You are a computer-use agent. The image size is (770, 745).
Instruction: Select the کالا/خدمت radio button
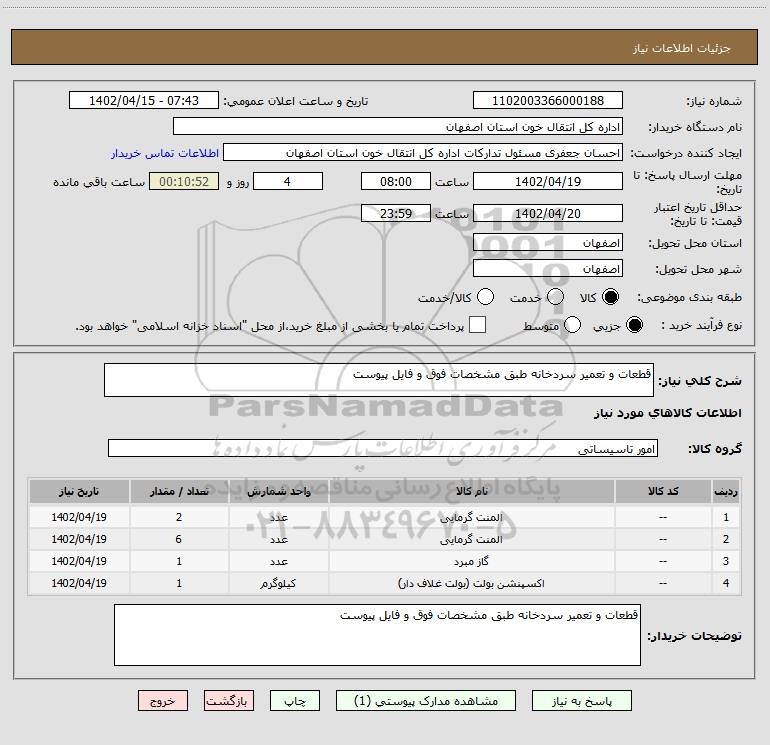(x=485, y=297)
